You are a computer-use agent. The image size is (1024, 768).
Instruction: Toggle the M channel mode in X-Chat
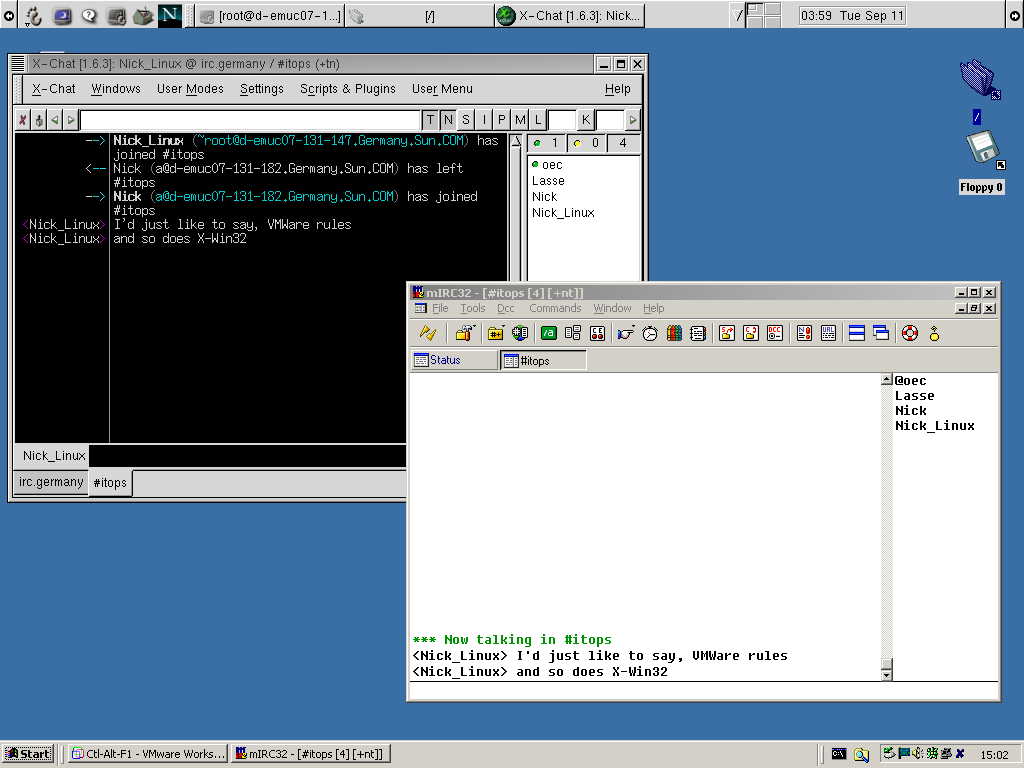[x=520, y=120]
